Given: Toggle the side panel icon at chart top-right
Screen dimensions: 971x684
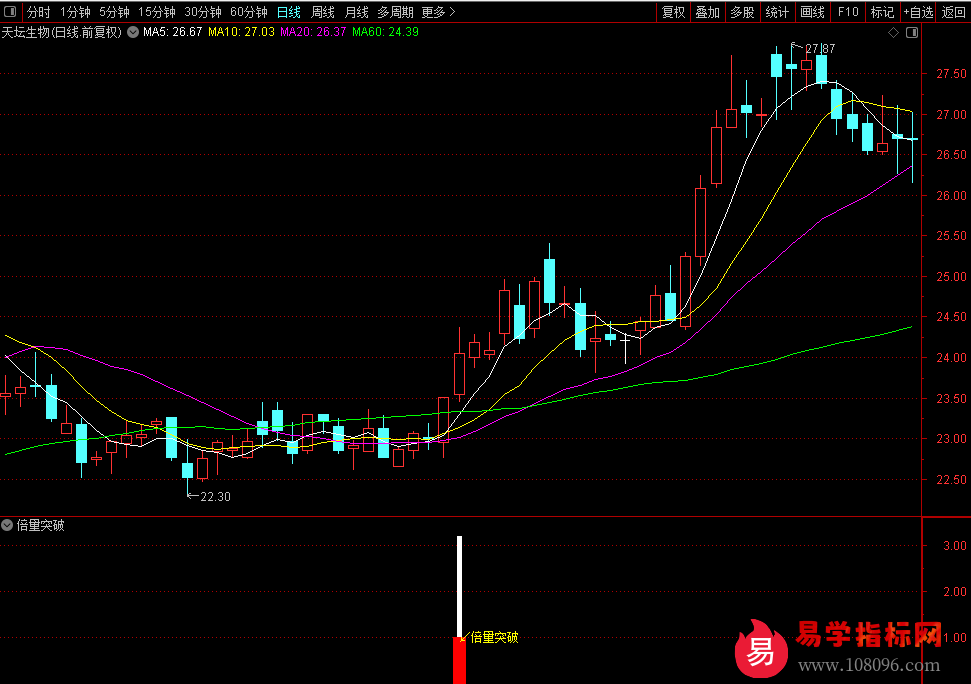Looking at the screenshot, I should [912, 32].
